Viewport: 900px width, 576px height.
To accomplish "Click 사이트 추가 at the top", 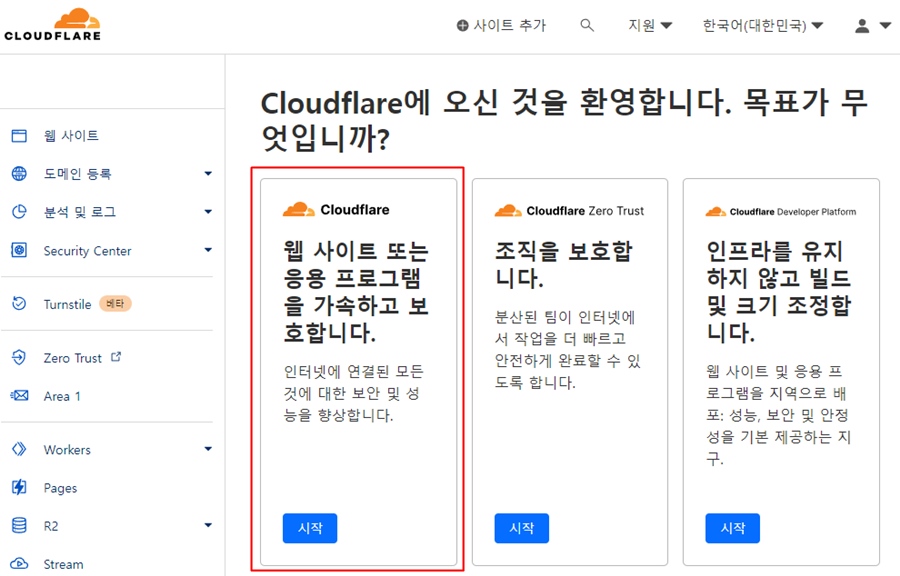I will pos(502,26).
